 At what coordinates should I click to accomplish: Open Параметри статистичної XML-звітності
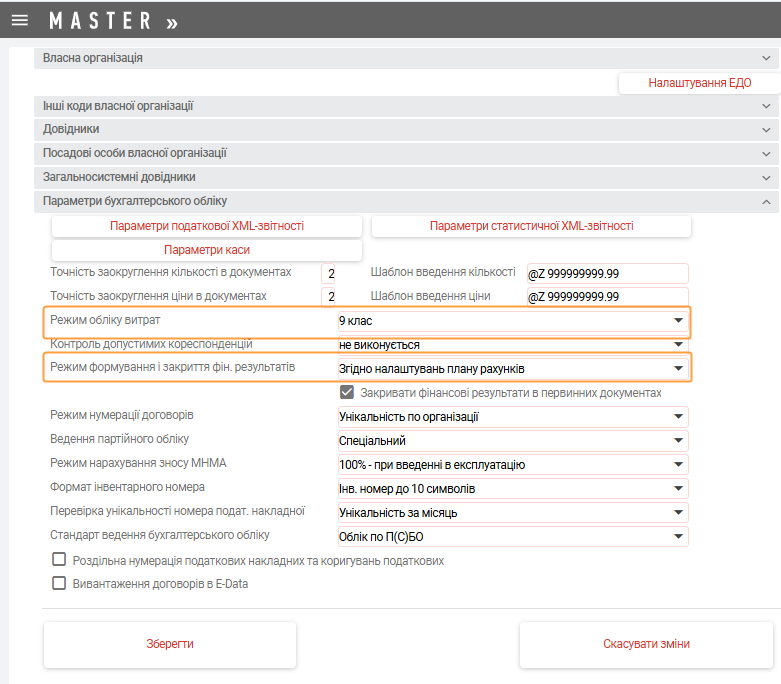point(531,226)
